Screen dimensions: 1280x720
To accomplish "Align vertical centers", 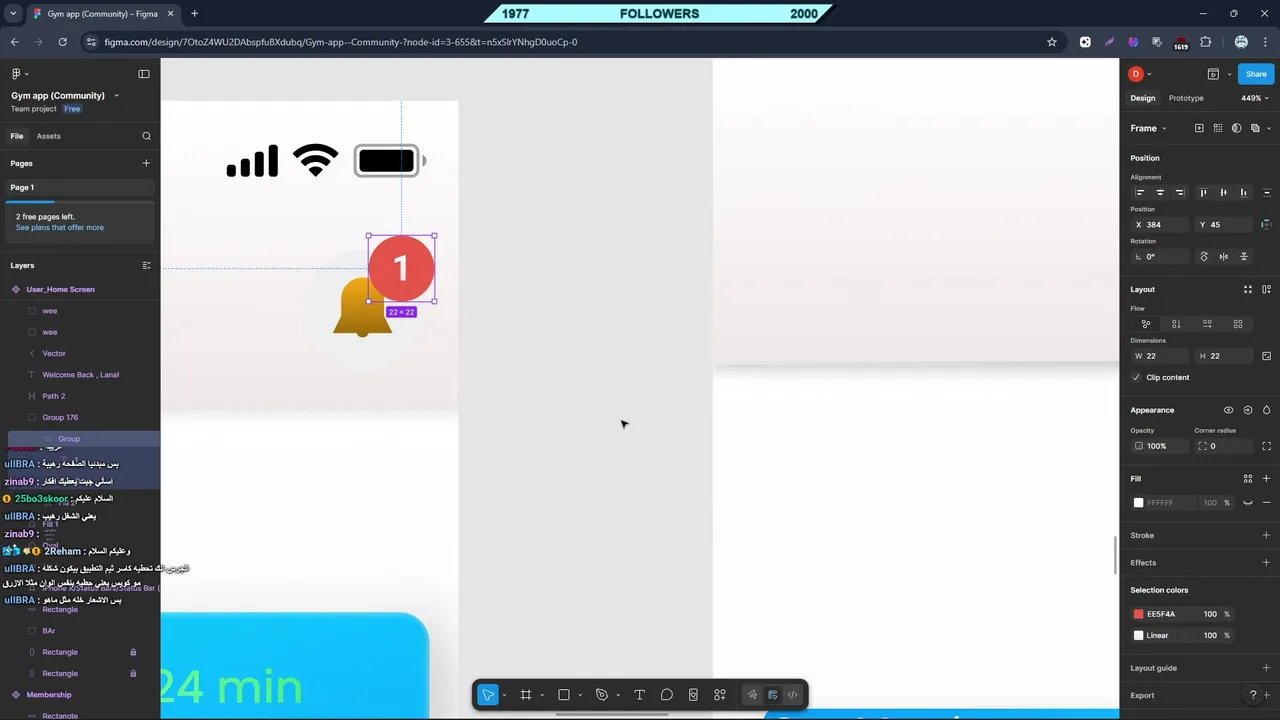I will pyautogui.click(x=1223, y=192).
